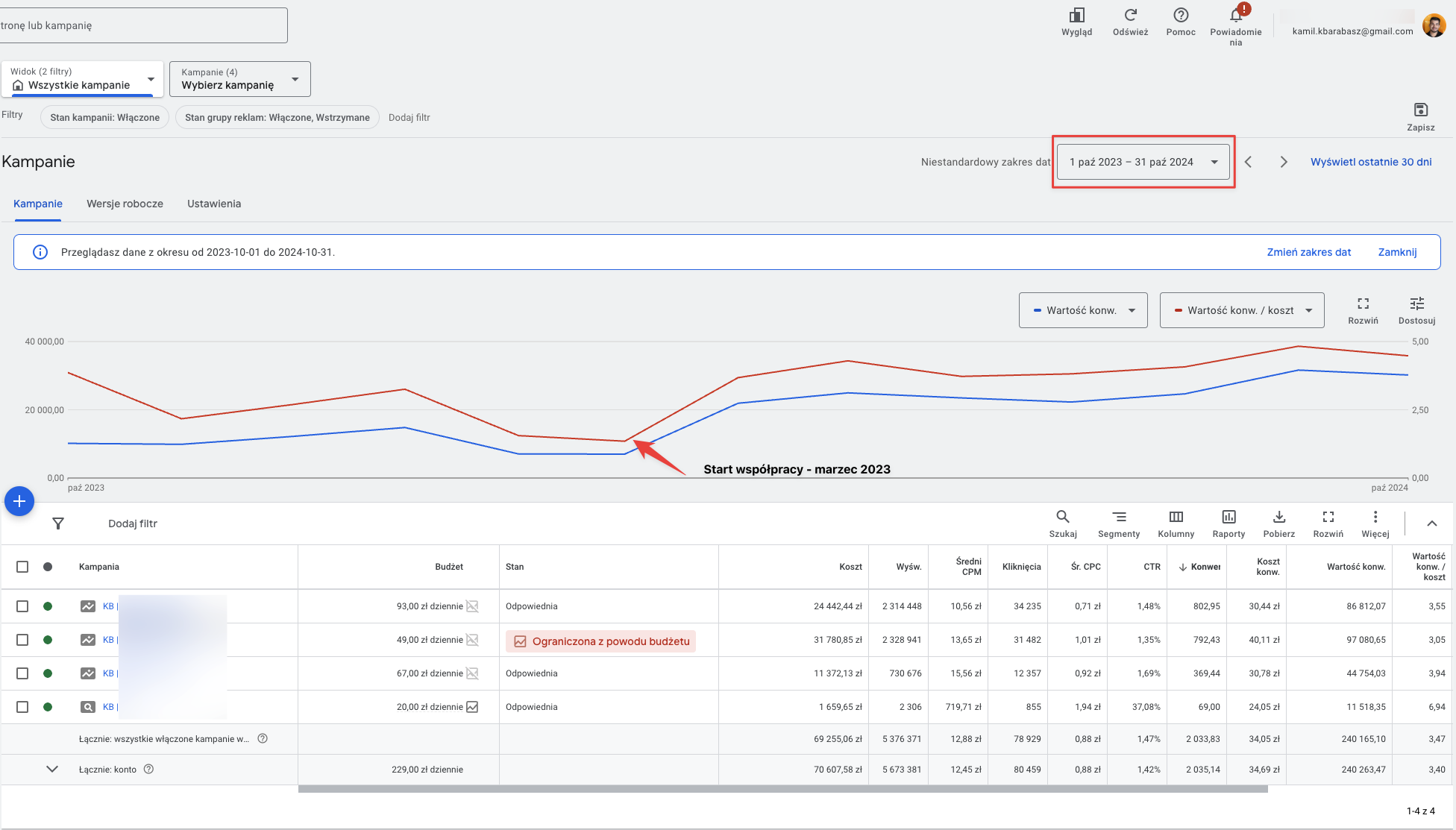Click the table Rozwiń fullscreen icon
The image size is (1456, 830).
(x=1328, y=517)
